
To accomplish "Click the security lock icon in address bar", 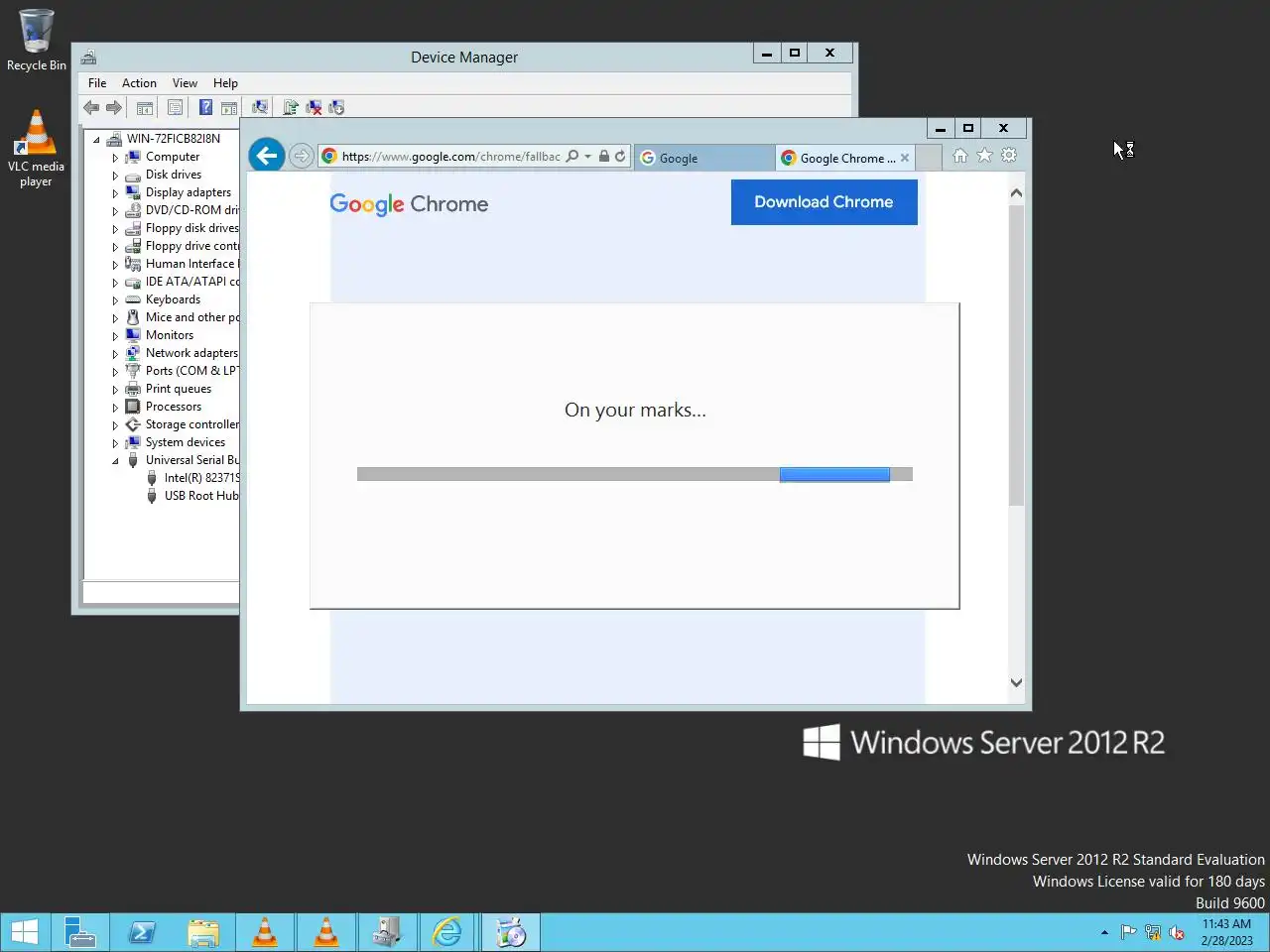I will (x=603, y=157).
